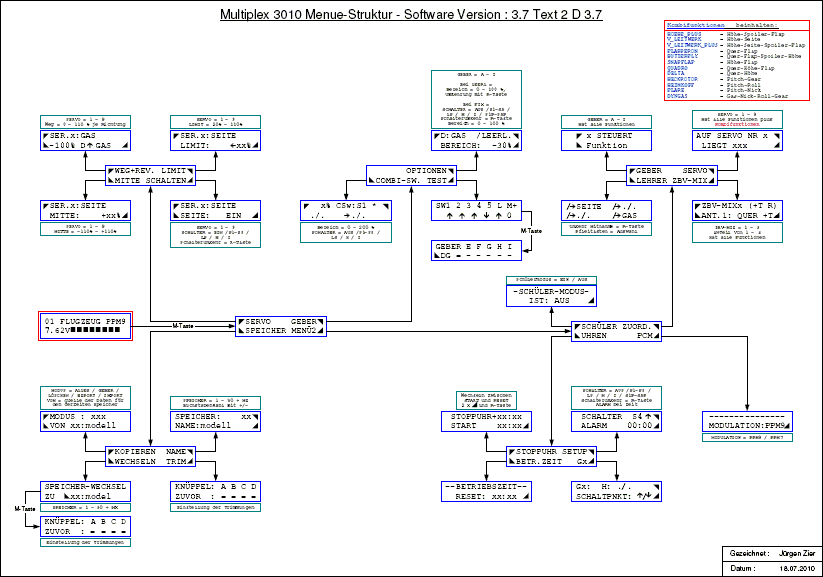Click the 'Pitch-Roll' legend description

click(744, 85)
